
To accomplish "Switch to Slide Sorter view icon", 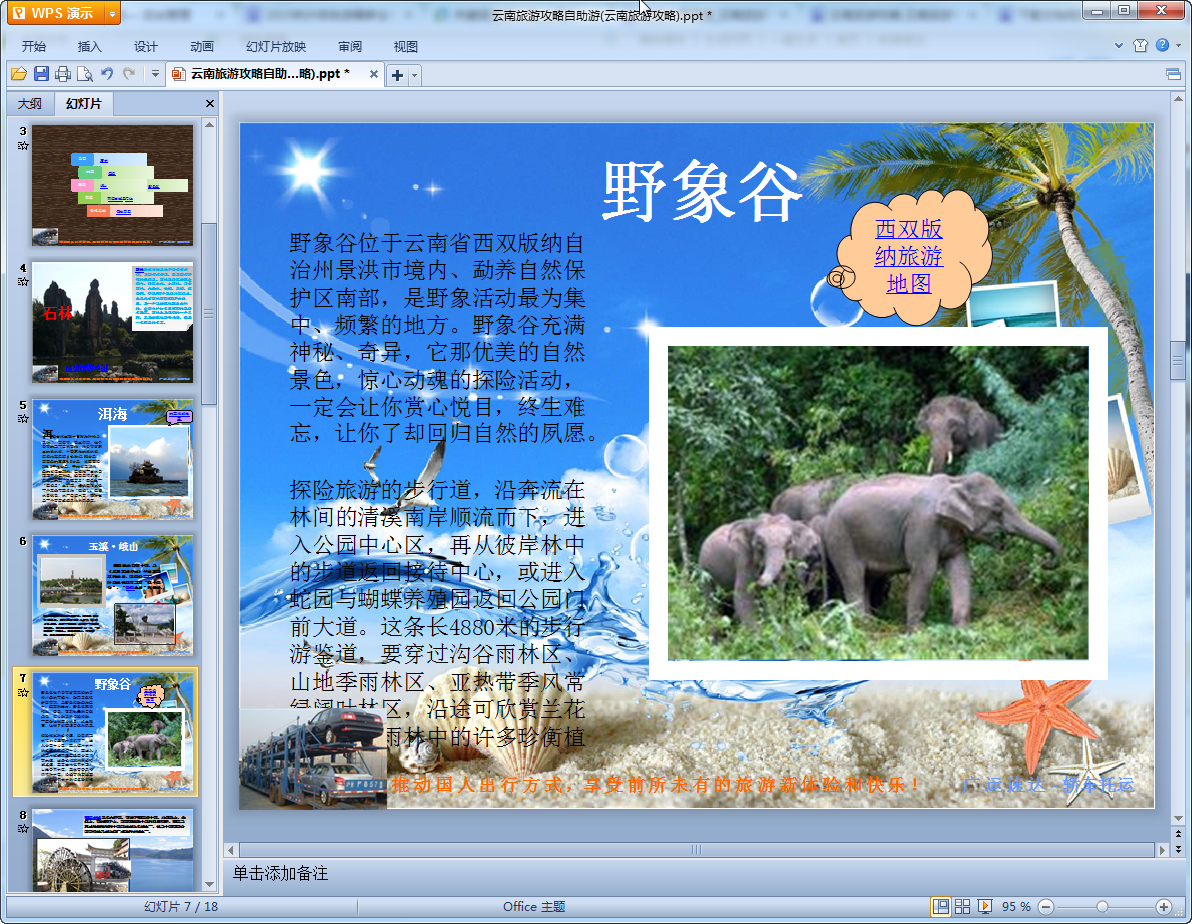I will point(962,907).
